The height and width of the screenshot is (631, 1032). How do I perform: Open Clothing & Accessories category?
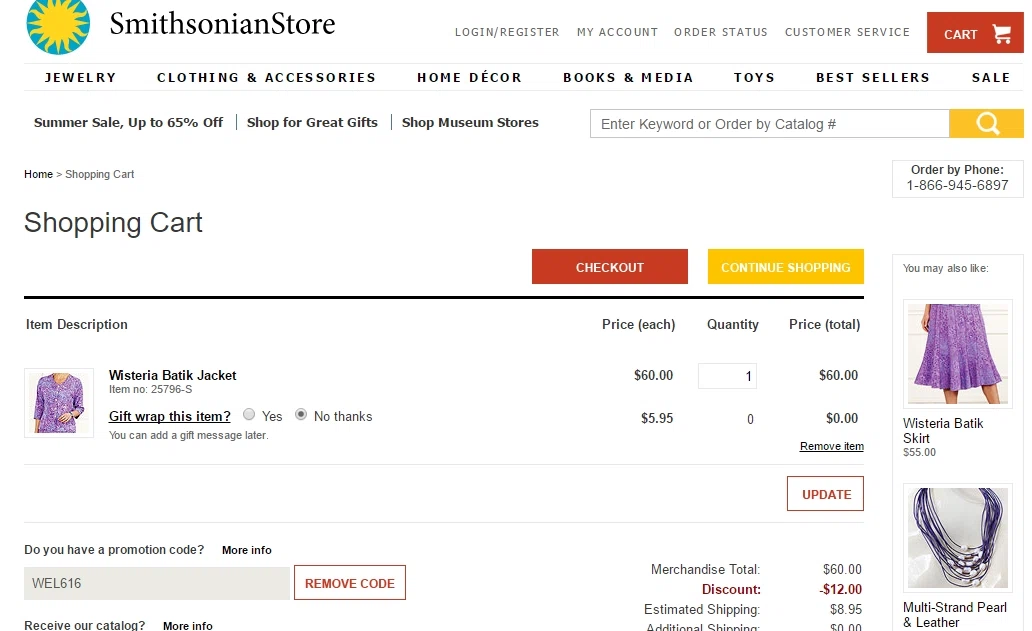pyautogui.click(x=266, y=78)
